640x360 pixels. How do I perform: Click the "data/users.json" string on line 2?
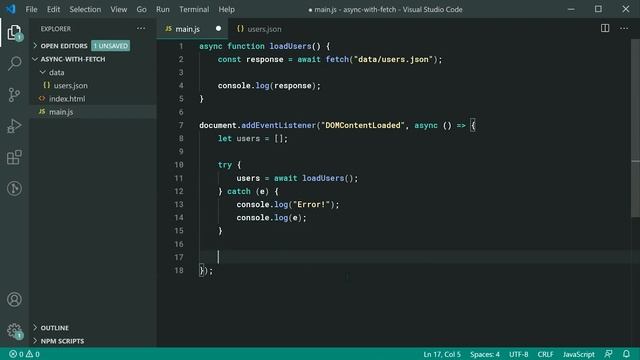[393, 59]
